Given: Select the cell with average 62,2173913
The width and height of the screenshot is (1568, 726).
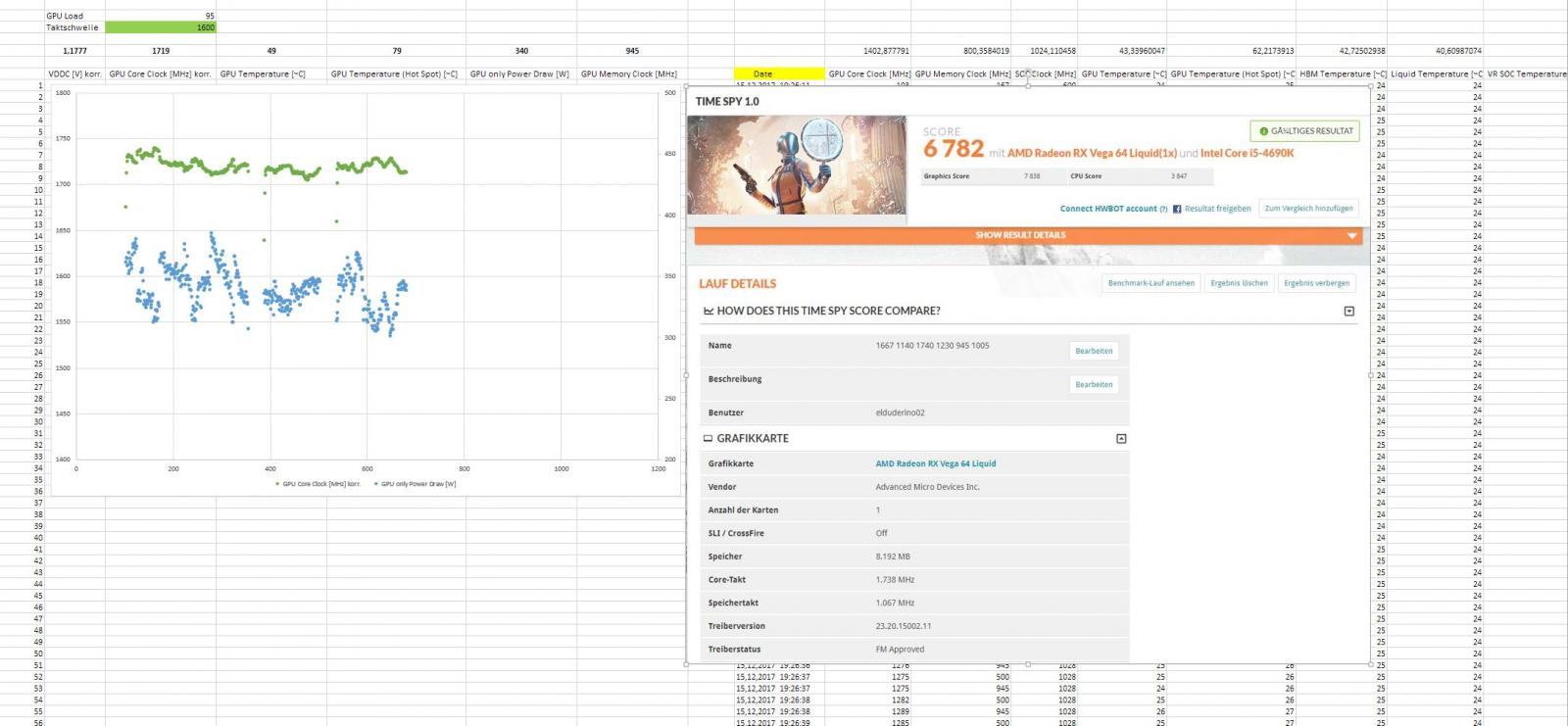Looking at the screenshot, I should click(x=1232, y=50).
